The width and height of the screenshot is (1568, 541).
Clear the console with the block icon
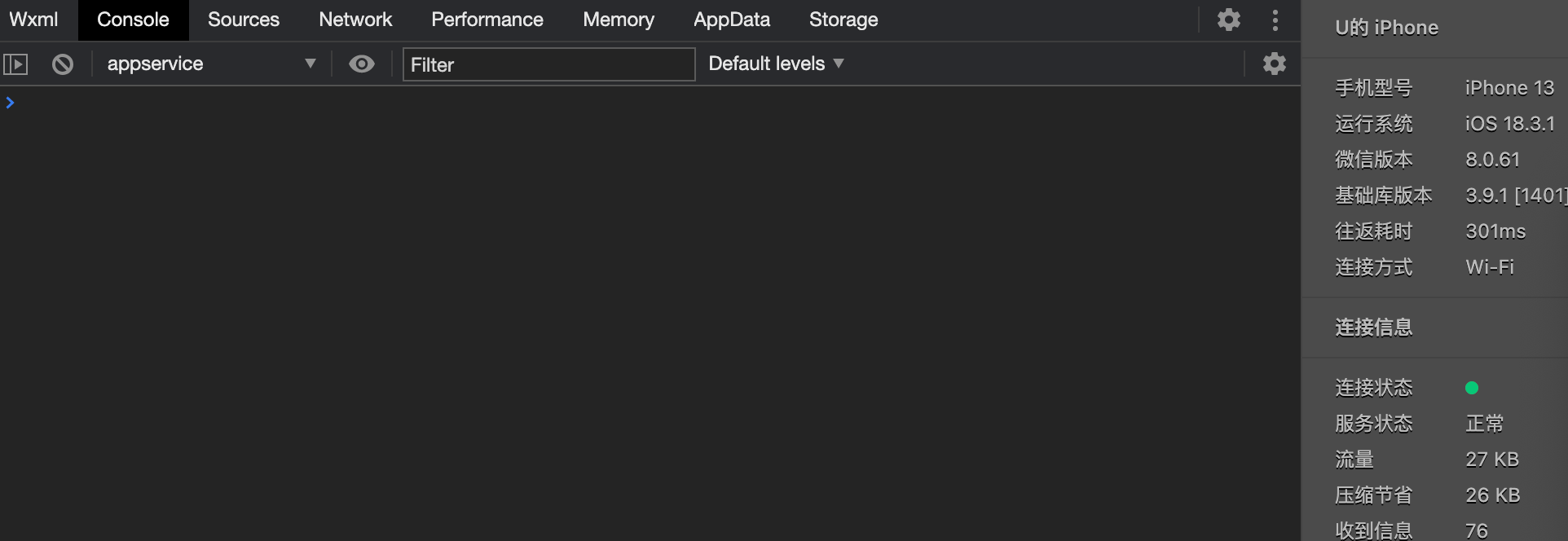click(63, 64)
